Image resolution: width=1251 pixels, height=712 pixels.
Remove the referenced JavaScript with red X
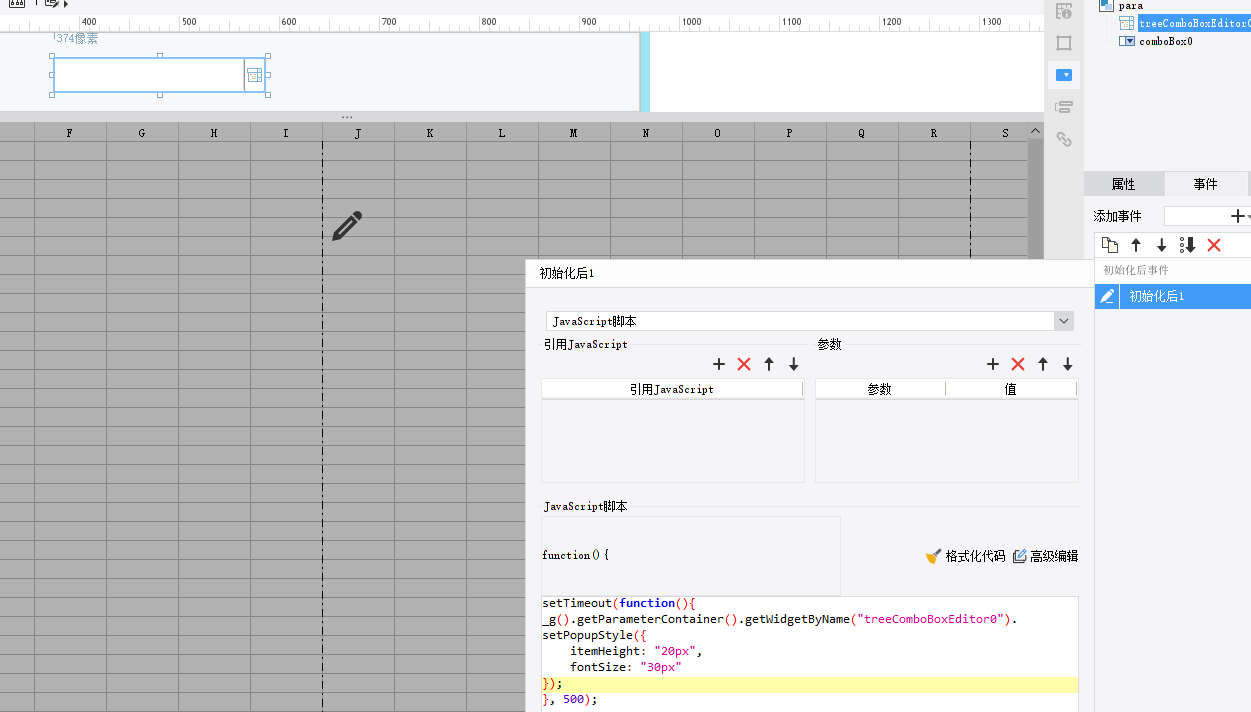[x=744, y=364]
